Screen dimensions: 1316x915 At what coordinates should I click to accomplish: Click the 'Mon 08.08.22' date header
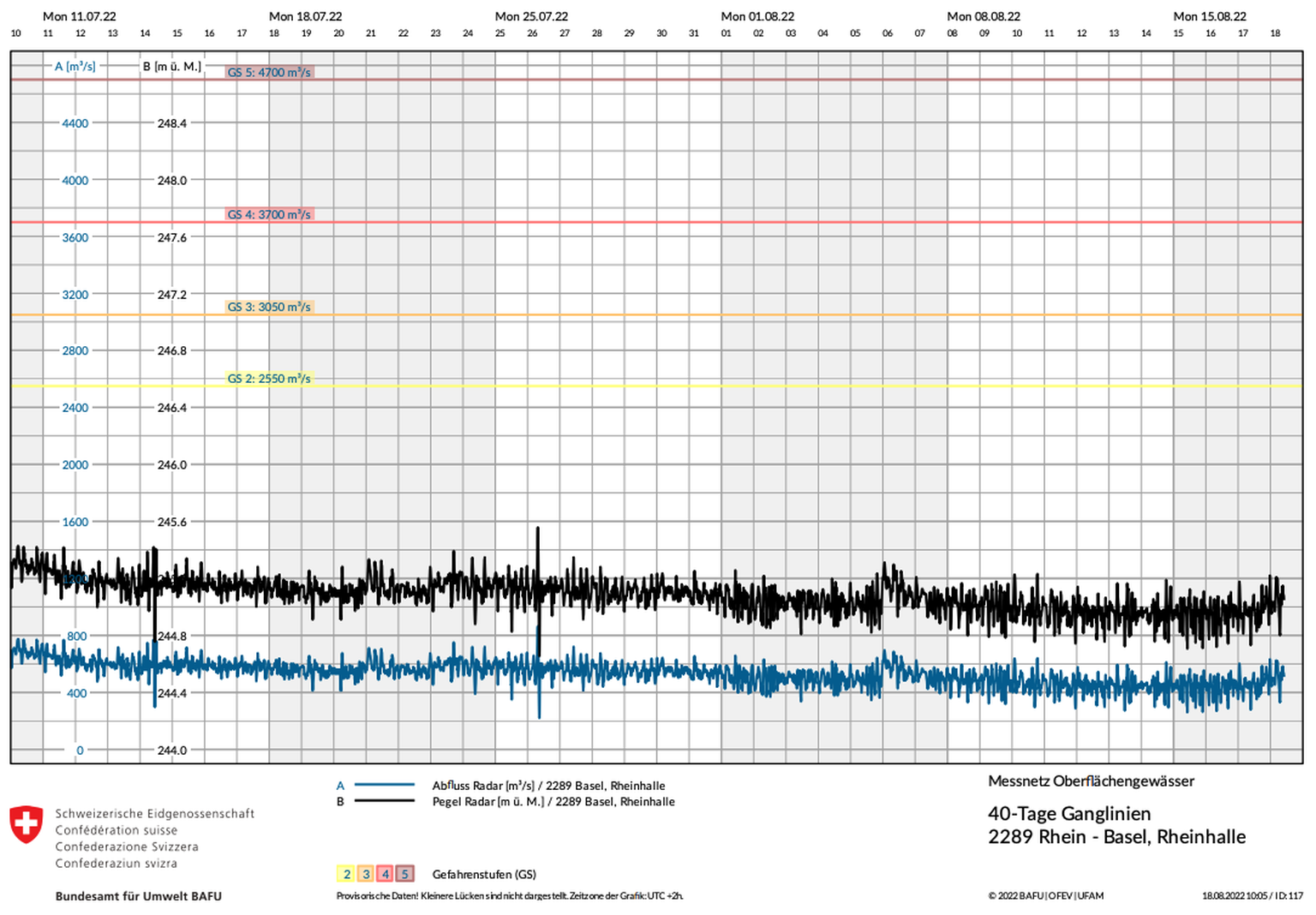[x=984, y=16]
